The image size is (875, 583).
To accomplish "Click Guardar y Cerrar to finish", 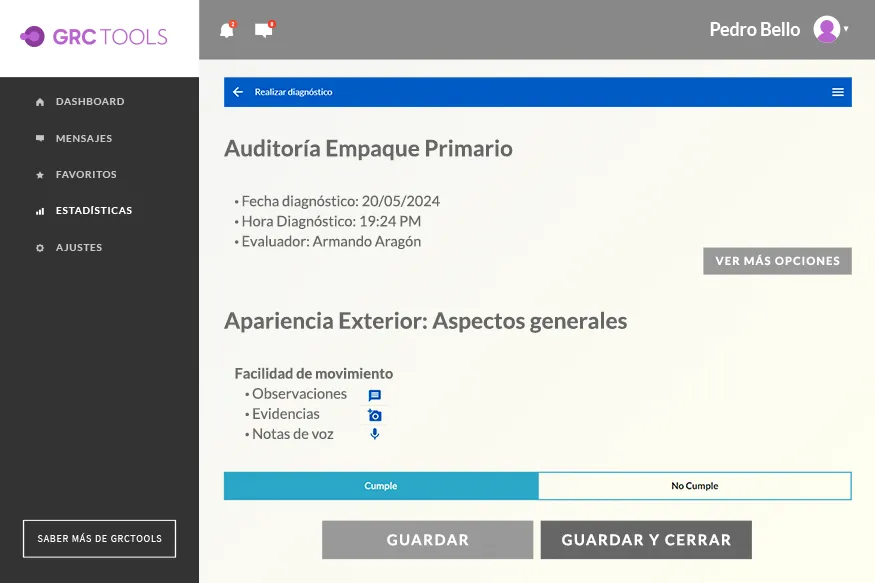I will pyautogui.click(x=645, y=539).
